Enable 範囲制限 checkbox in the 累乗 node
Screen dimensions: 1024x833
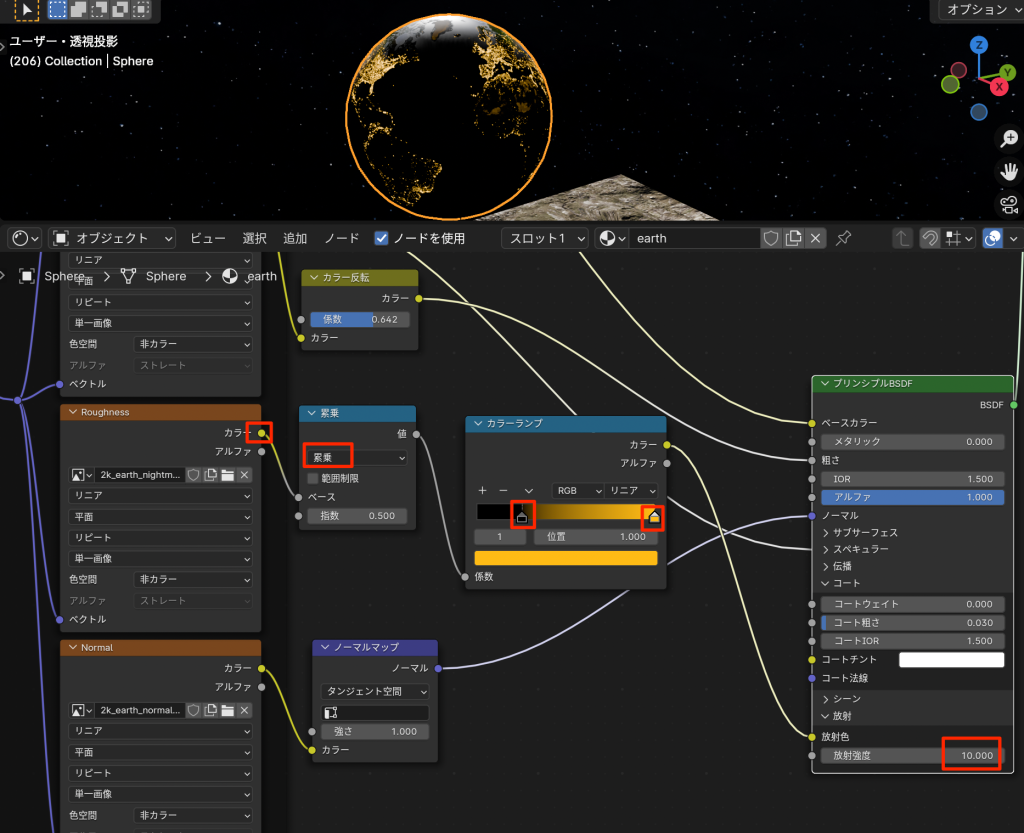[312, 478]
